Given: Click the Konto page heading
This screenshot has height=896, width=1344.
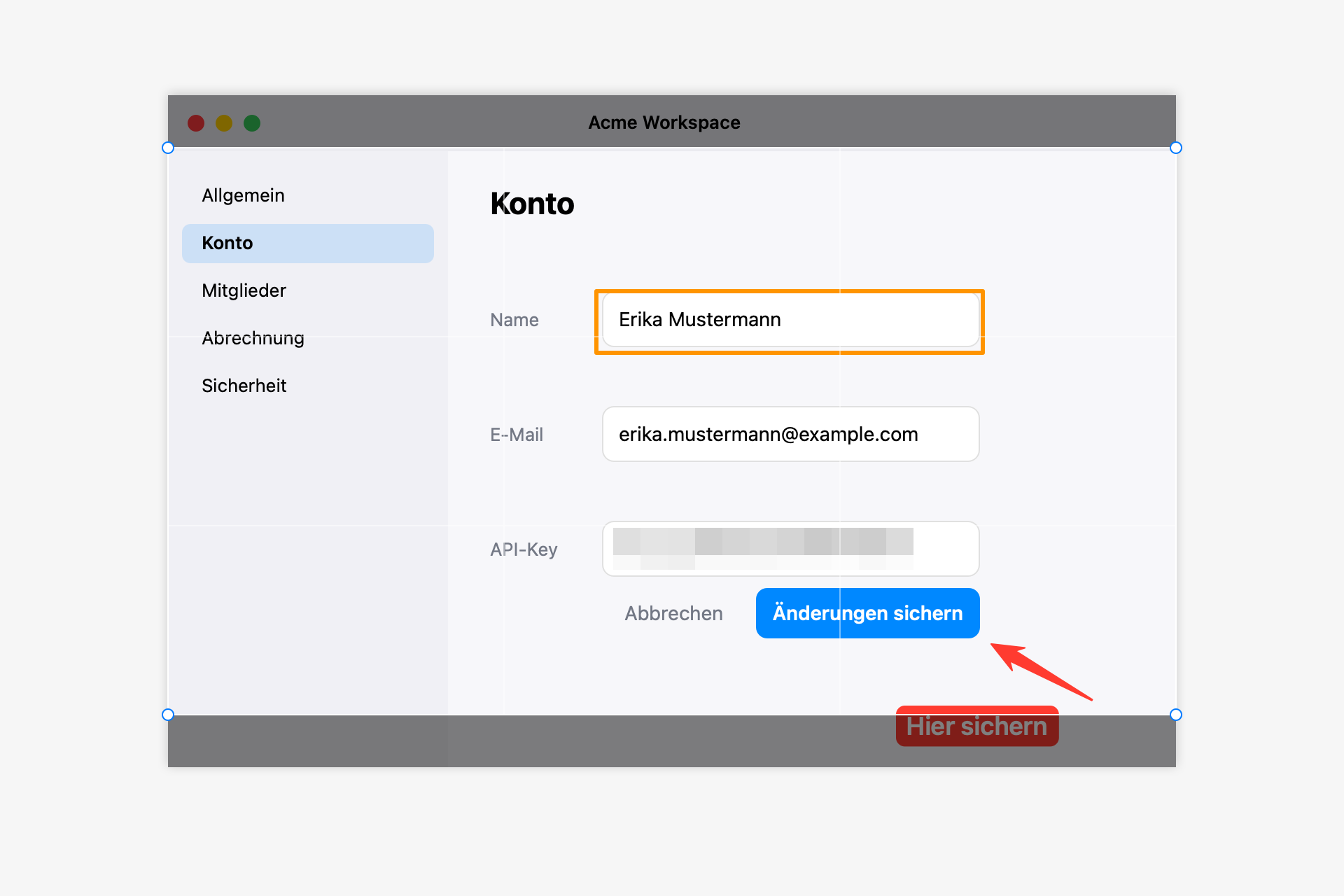Looking at the screenshot, I should [532, 204].
